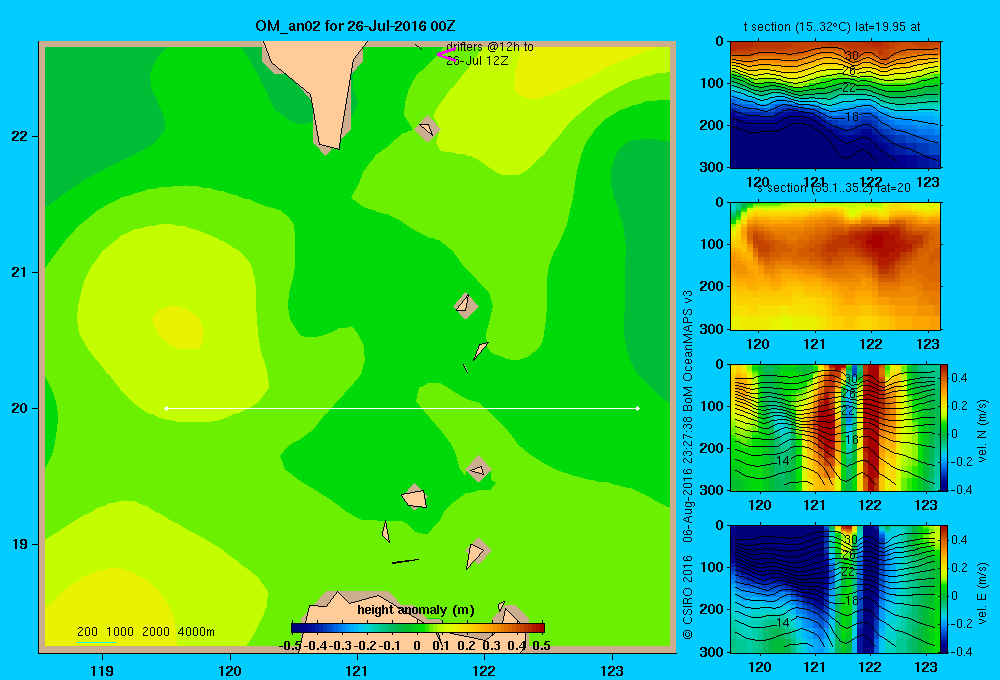The height and width of the screenshot is (680, 1000).
Task: Click the vel. N color scale bar
Action: point(944,427)
